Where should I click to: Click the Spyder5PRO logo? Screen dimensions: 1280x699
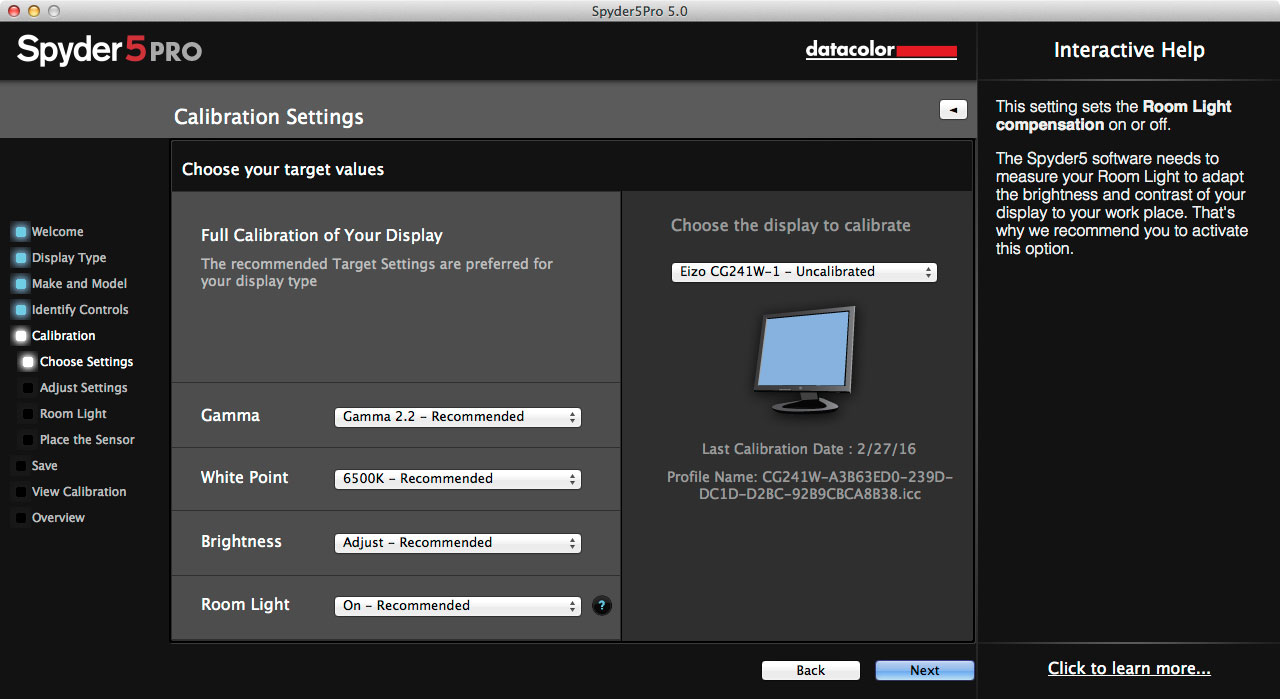pos(109,49)
